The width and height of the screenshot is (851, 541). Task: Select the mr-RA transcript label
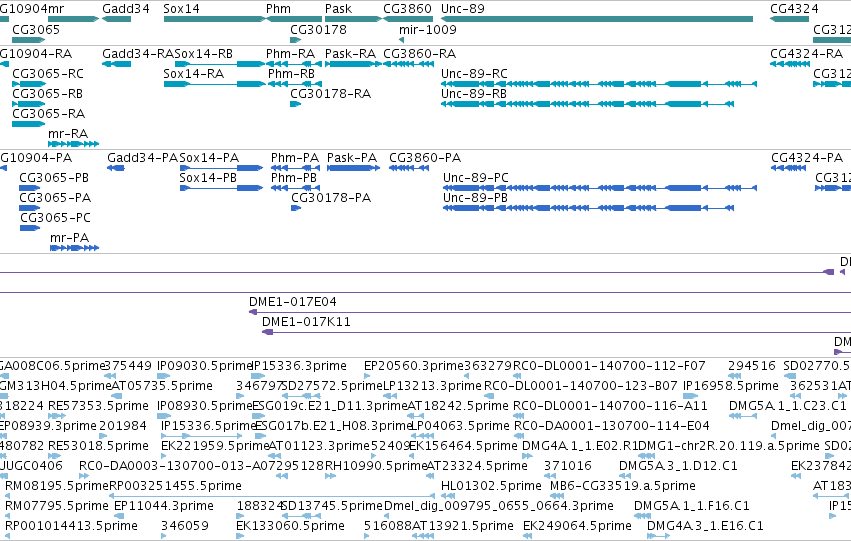[68, 133]
